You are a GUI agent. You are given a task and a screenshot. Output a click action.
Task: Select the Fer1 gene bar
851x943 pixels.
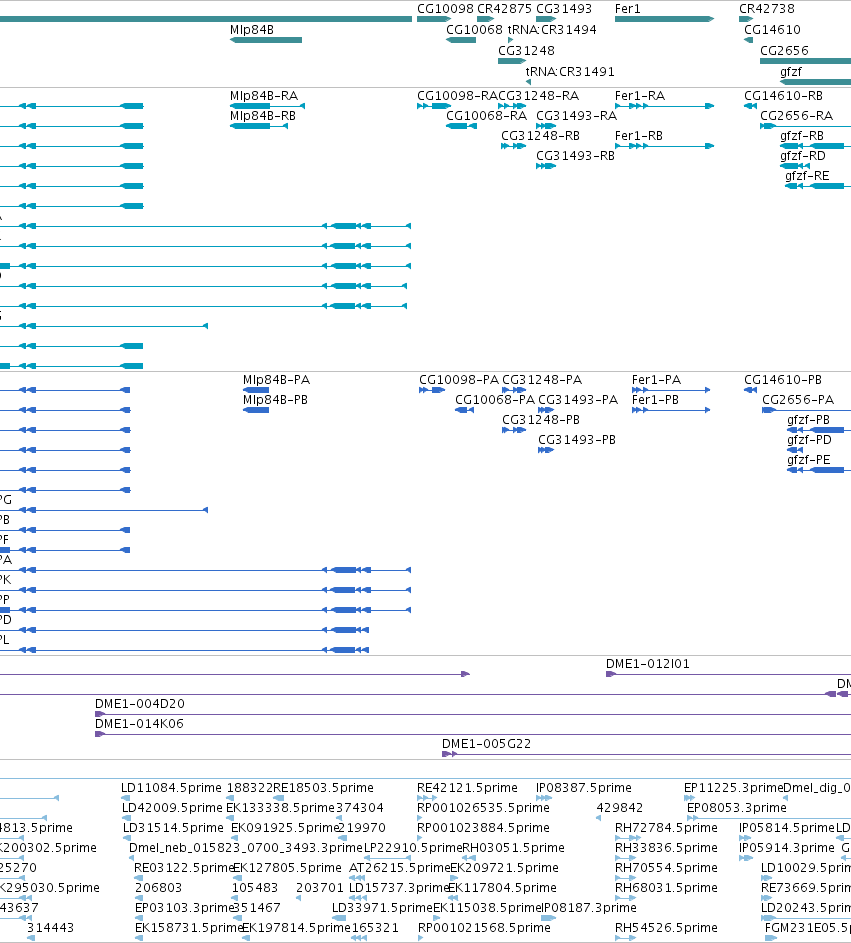pyautogui.click(x=664, y=19)
